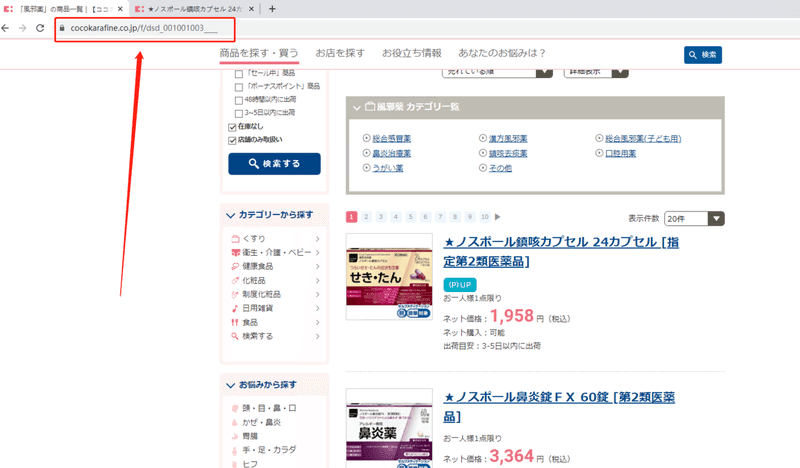Go to results page 2

(366, 217)
